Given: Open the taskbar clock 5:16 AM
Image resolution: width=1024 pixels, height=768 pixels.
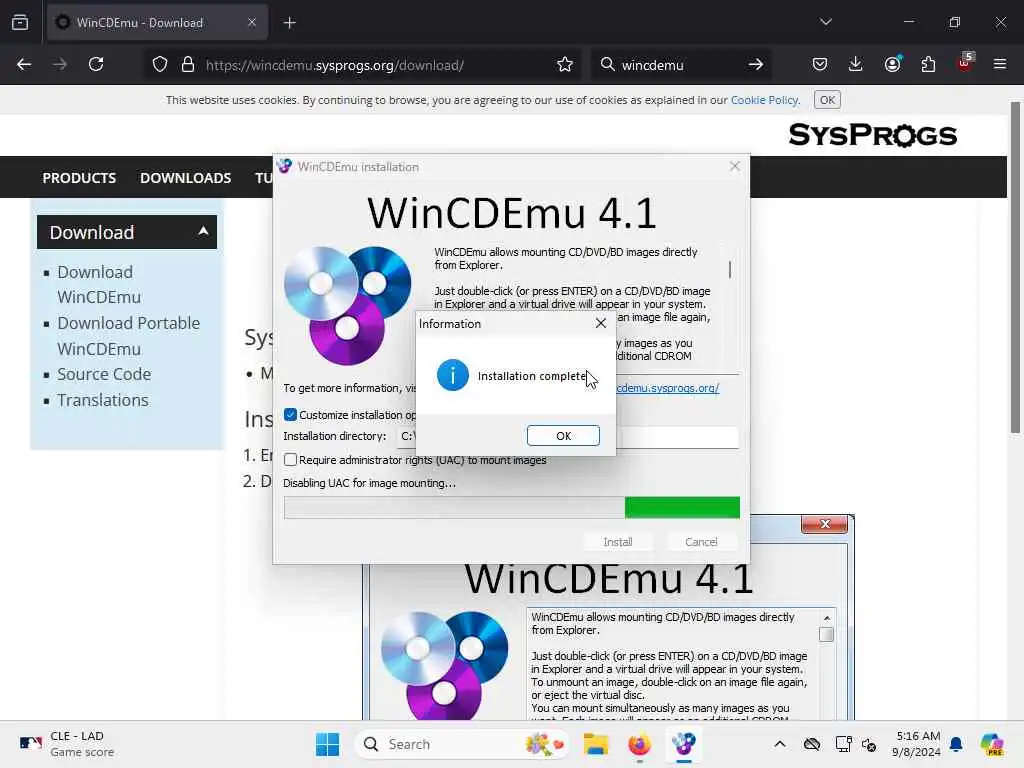Looking at the screenshot, I should click(x=918, y=744).
